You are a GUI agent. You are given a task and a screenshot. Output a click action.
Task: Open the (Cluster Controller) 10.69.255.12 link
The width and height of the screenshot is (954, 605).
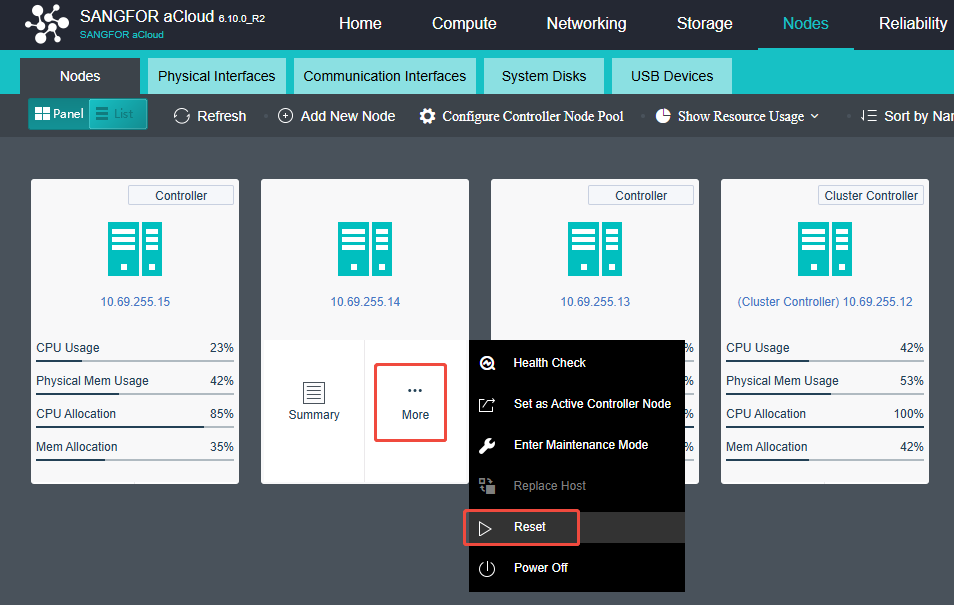pos(825,302)
